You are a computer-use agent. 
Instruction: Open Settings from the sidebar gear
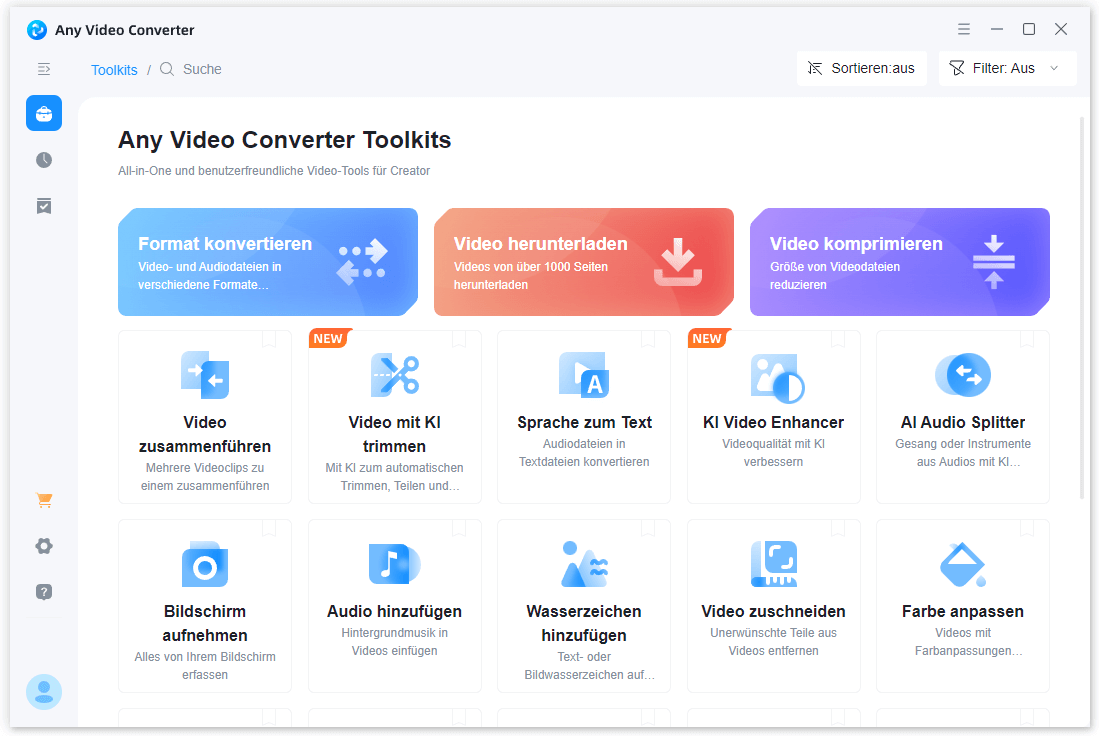[x=43, y=545]
